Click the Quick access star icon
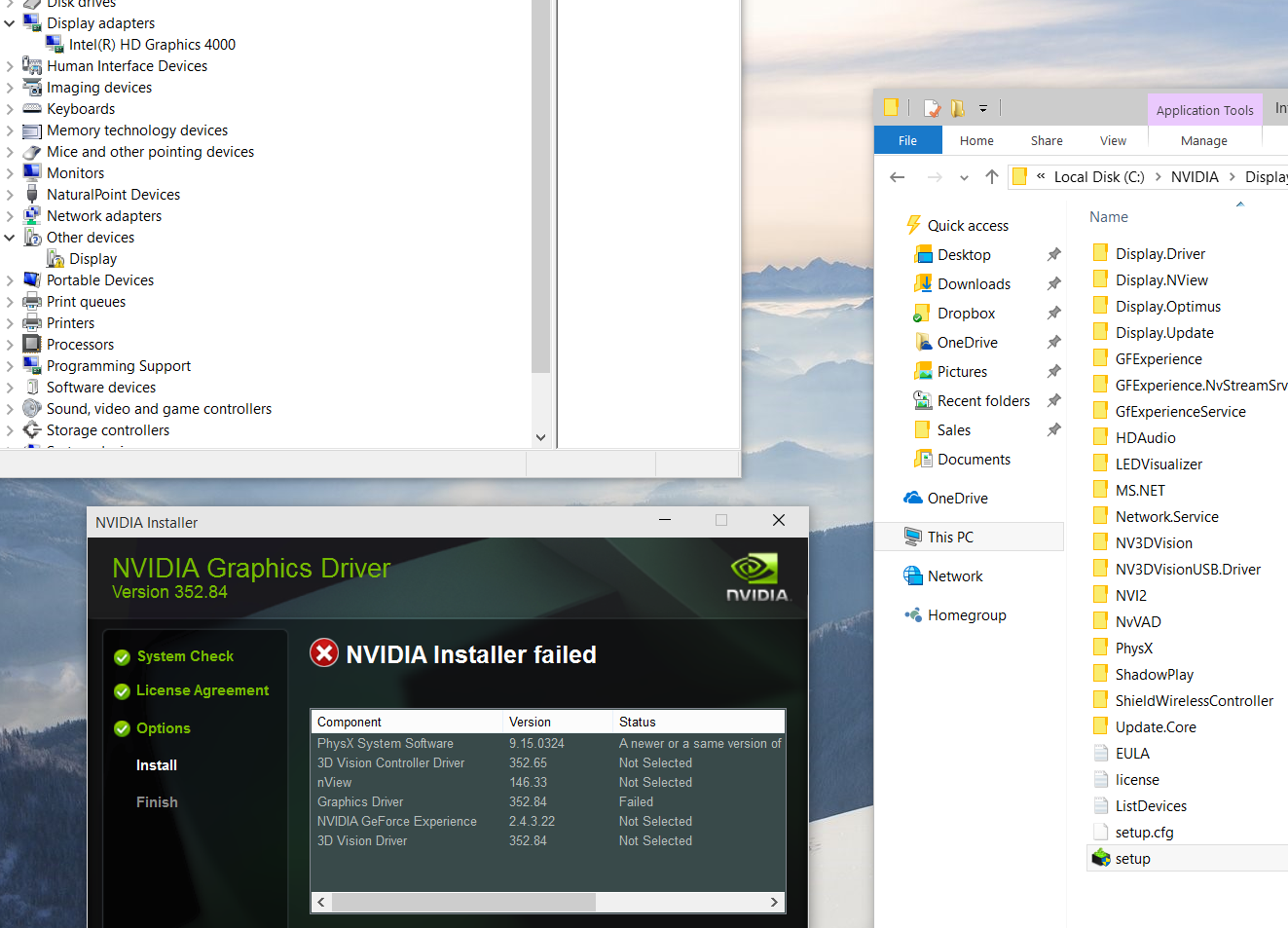This screenshot has height=928, width=1288. click(913, 225)
